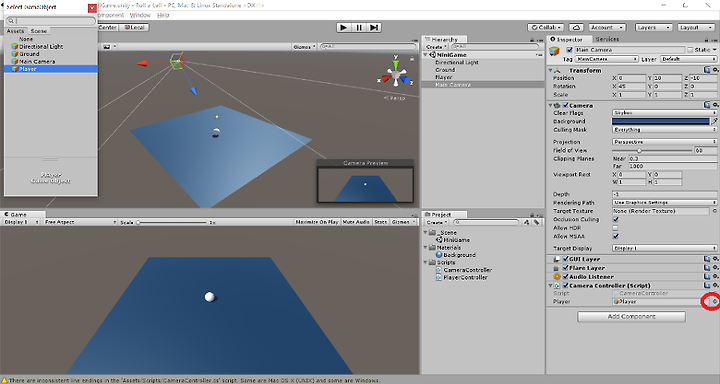720x384 pixels.
Task: Open the Player field object picker circle
Action: point(714,301)
